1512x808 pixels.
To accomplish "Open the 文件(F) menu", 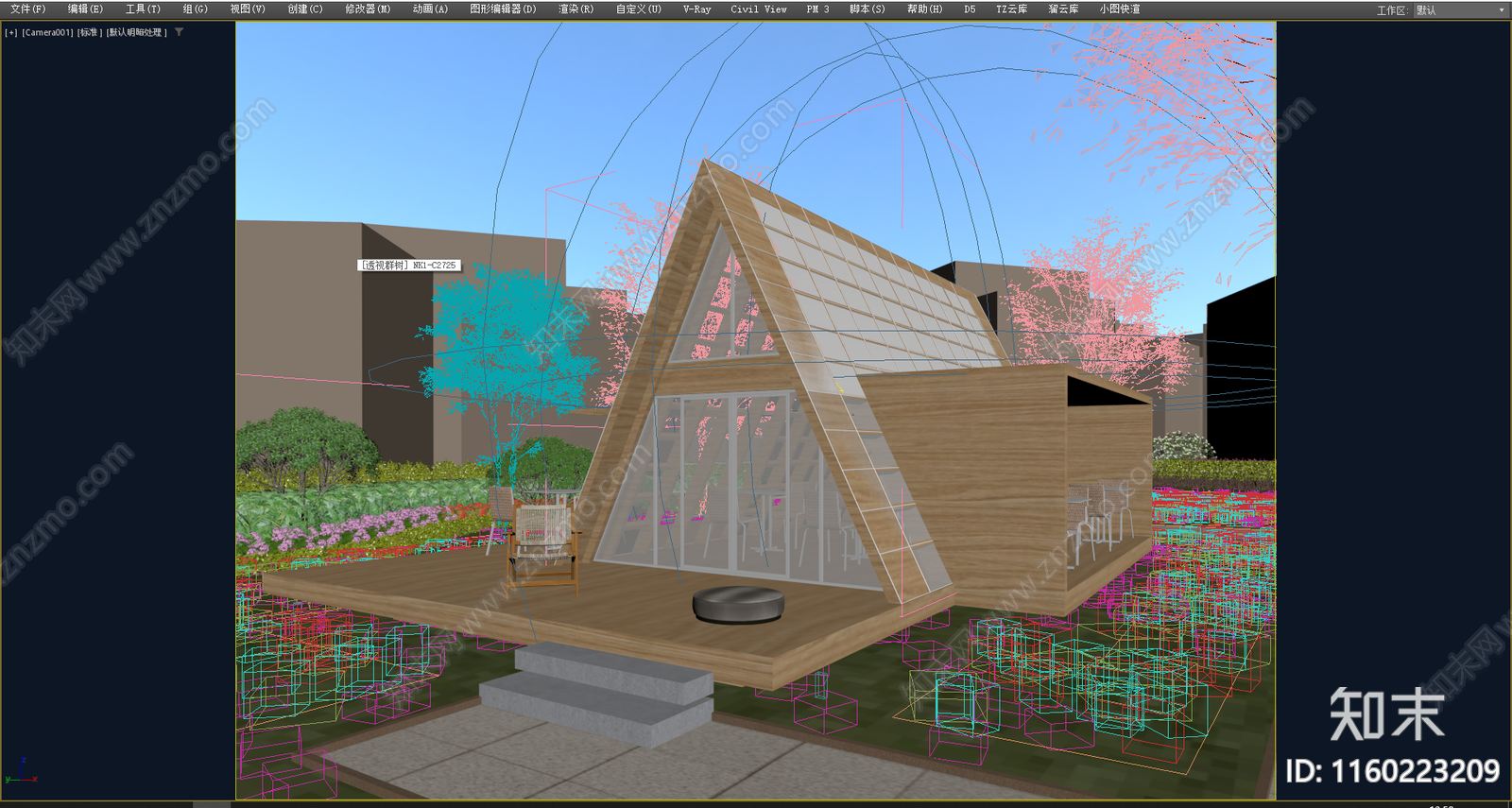I will pyautogui.click(x=28, y=9).
